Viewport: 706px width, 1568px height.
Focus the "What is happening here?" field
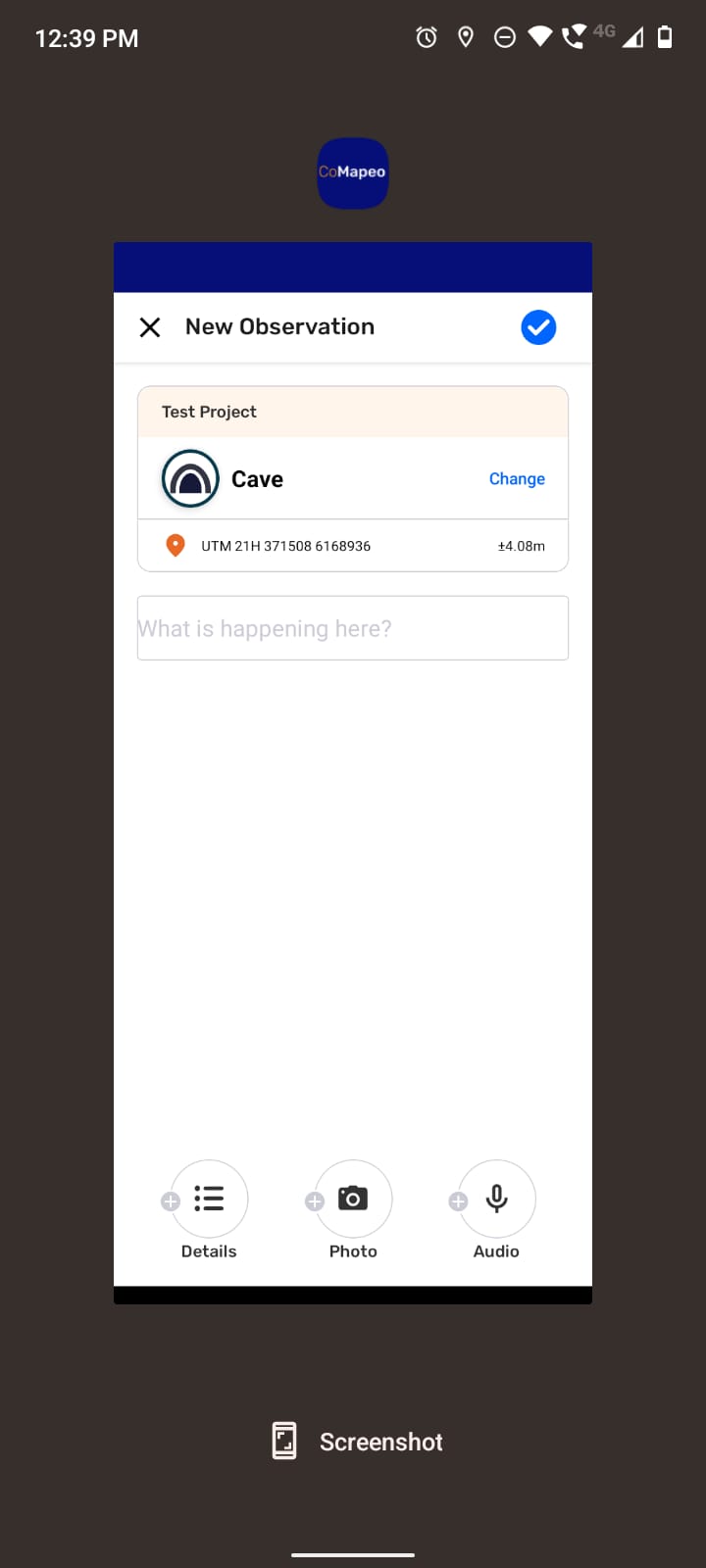pos(353,628)
